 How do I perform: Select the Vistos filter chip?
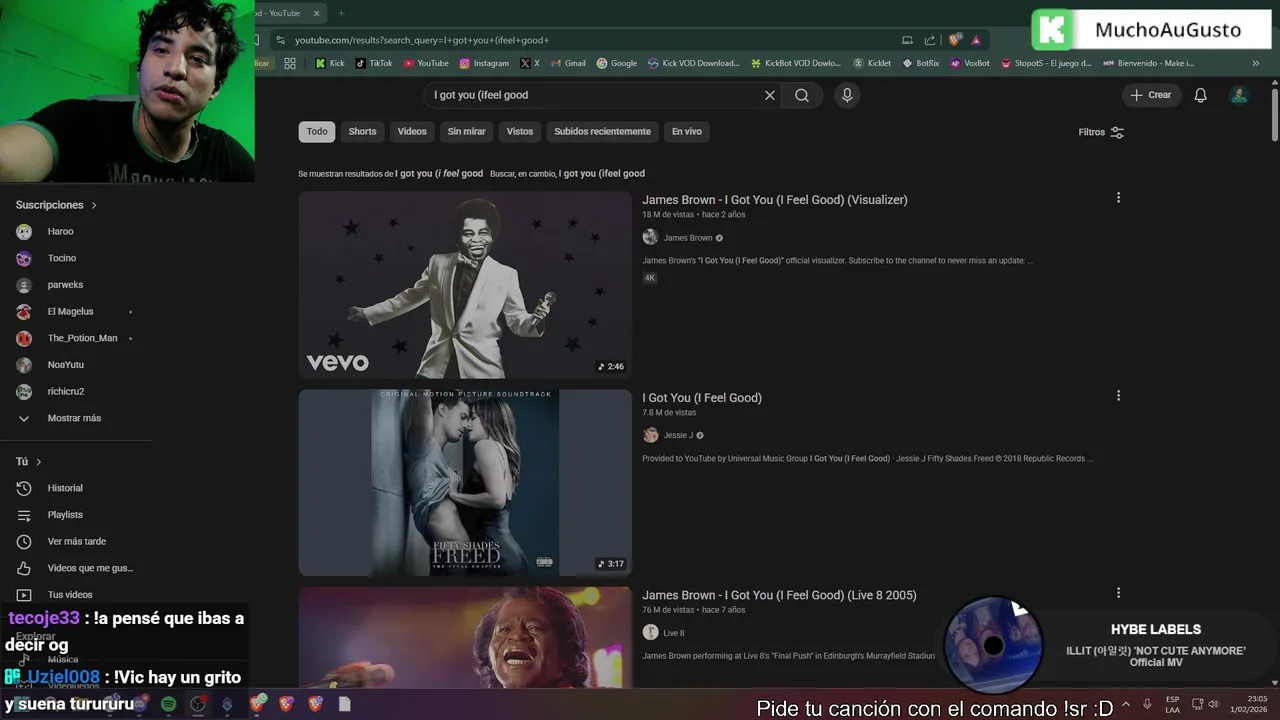pyautogui.click(x=520, y=132)
